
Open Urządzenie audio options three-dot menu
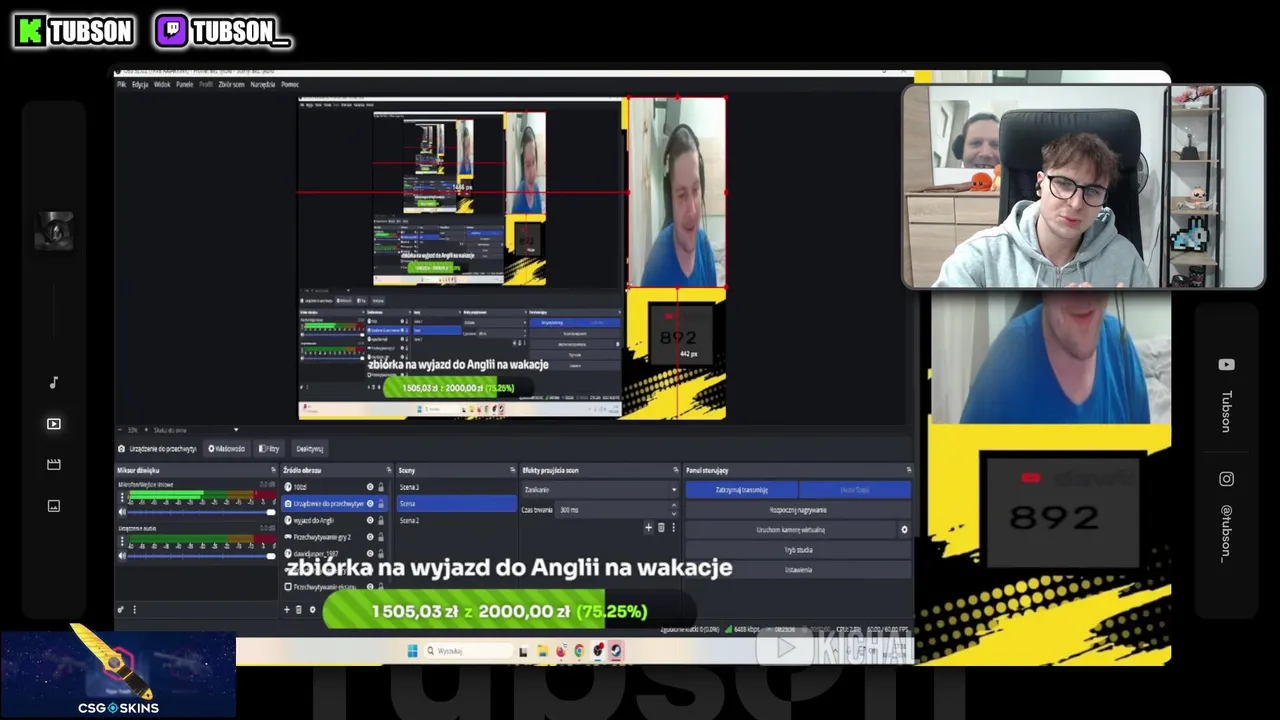[x=122, y=541]
